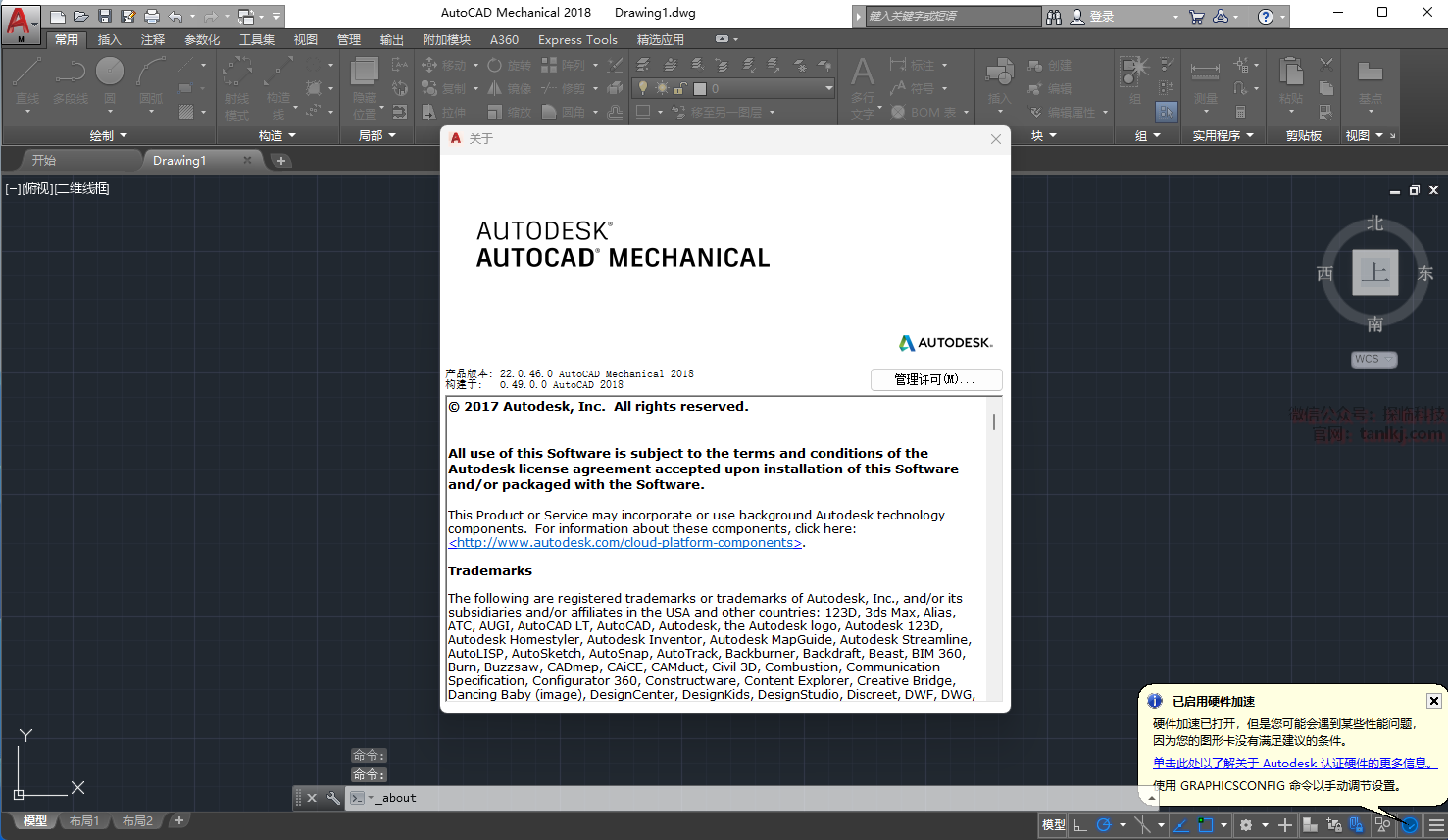The image size is (1448, 840).
Task: Click the Plot printer icon
Action: coord(152,16)
